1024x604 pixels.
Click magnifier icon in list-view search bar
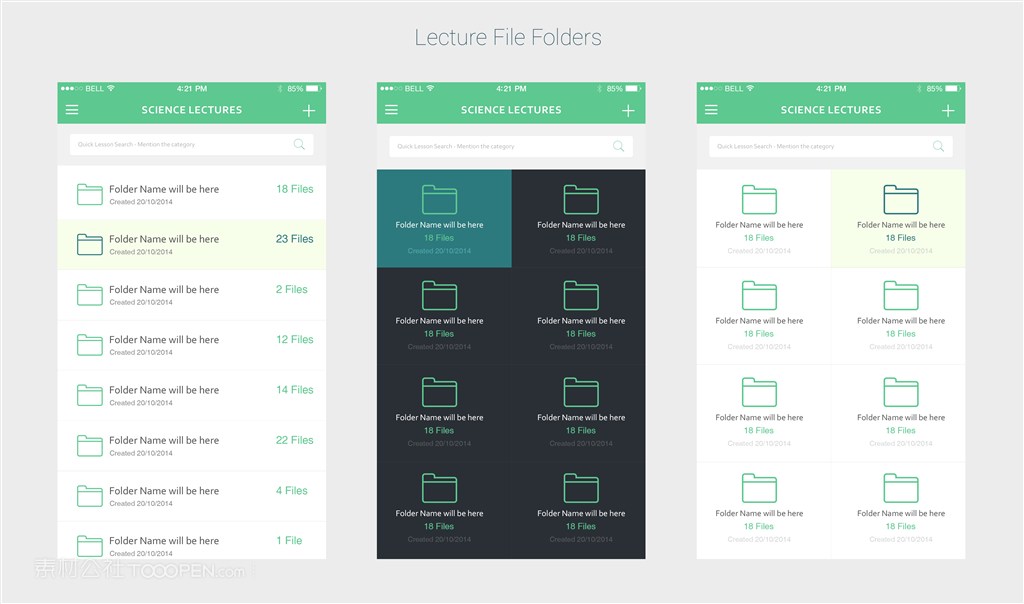(299, 144)
